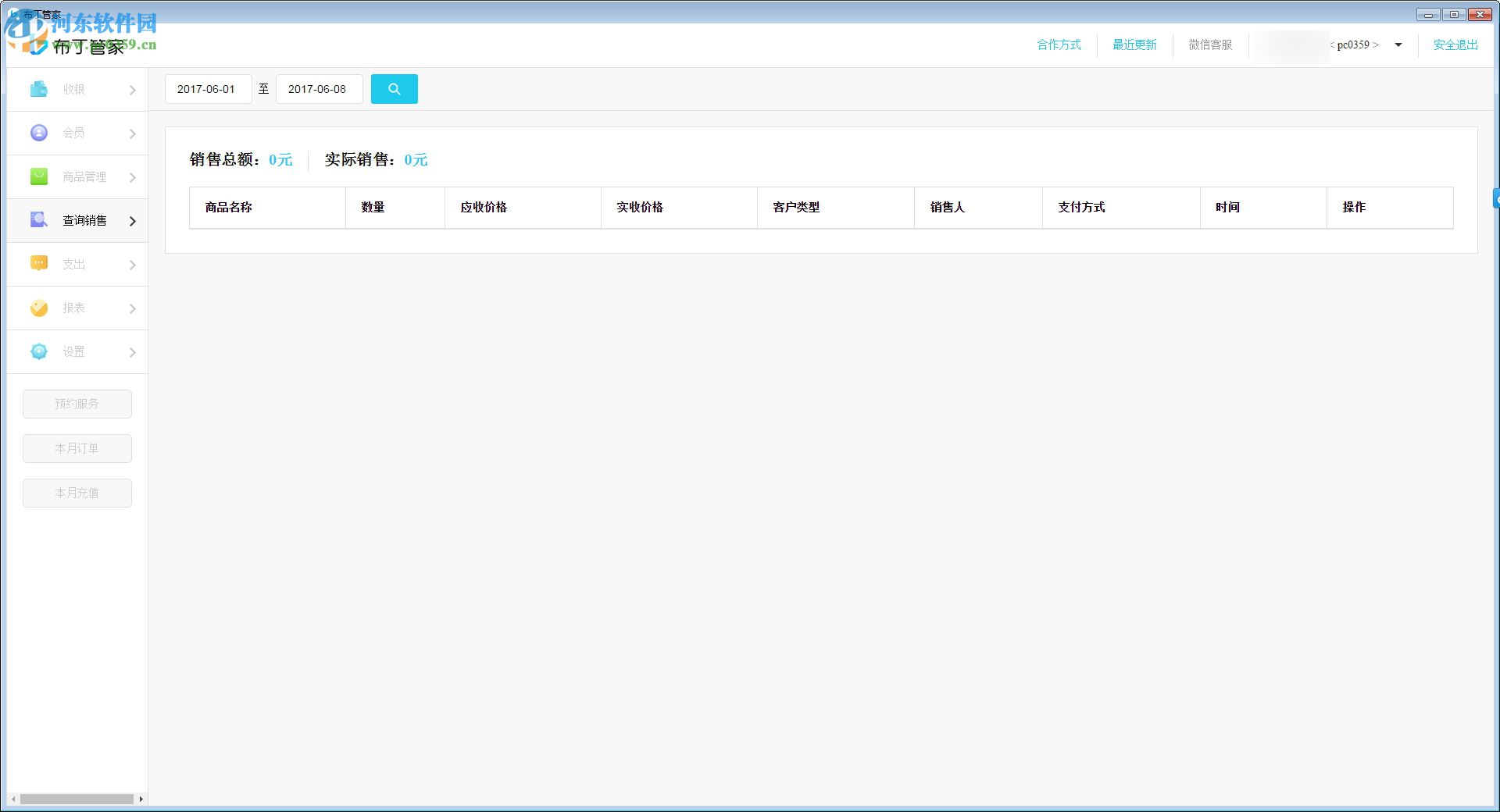Open the 收银 menu item
The image size is (1500, 812).
[77, 89]
